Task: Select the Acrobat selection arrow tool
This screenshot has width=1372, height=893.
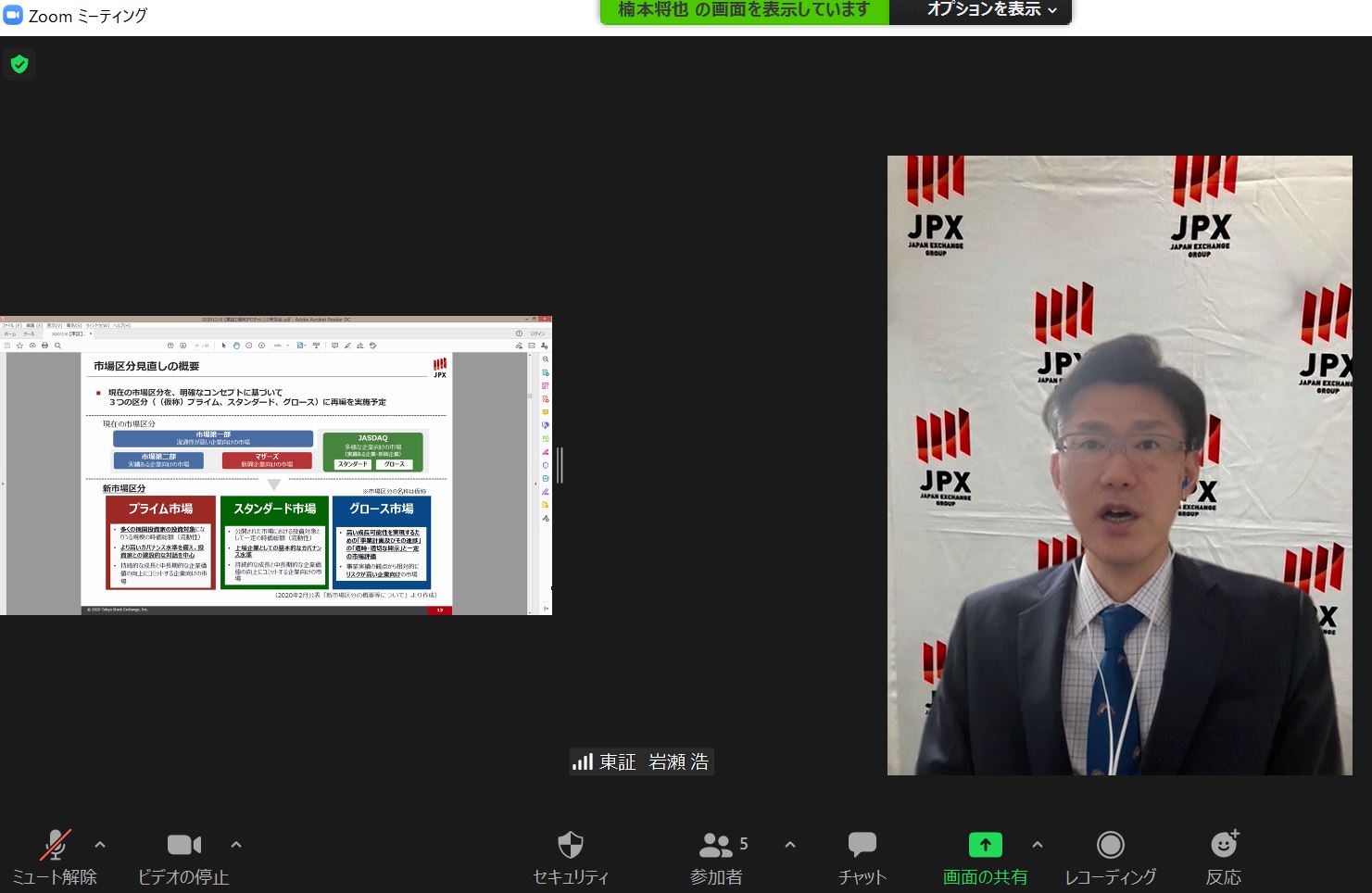Action: (223, 346)
